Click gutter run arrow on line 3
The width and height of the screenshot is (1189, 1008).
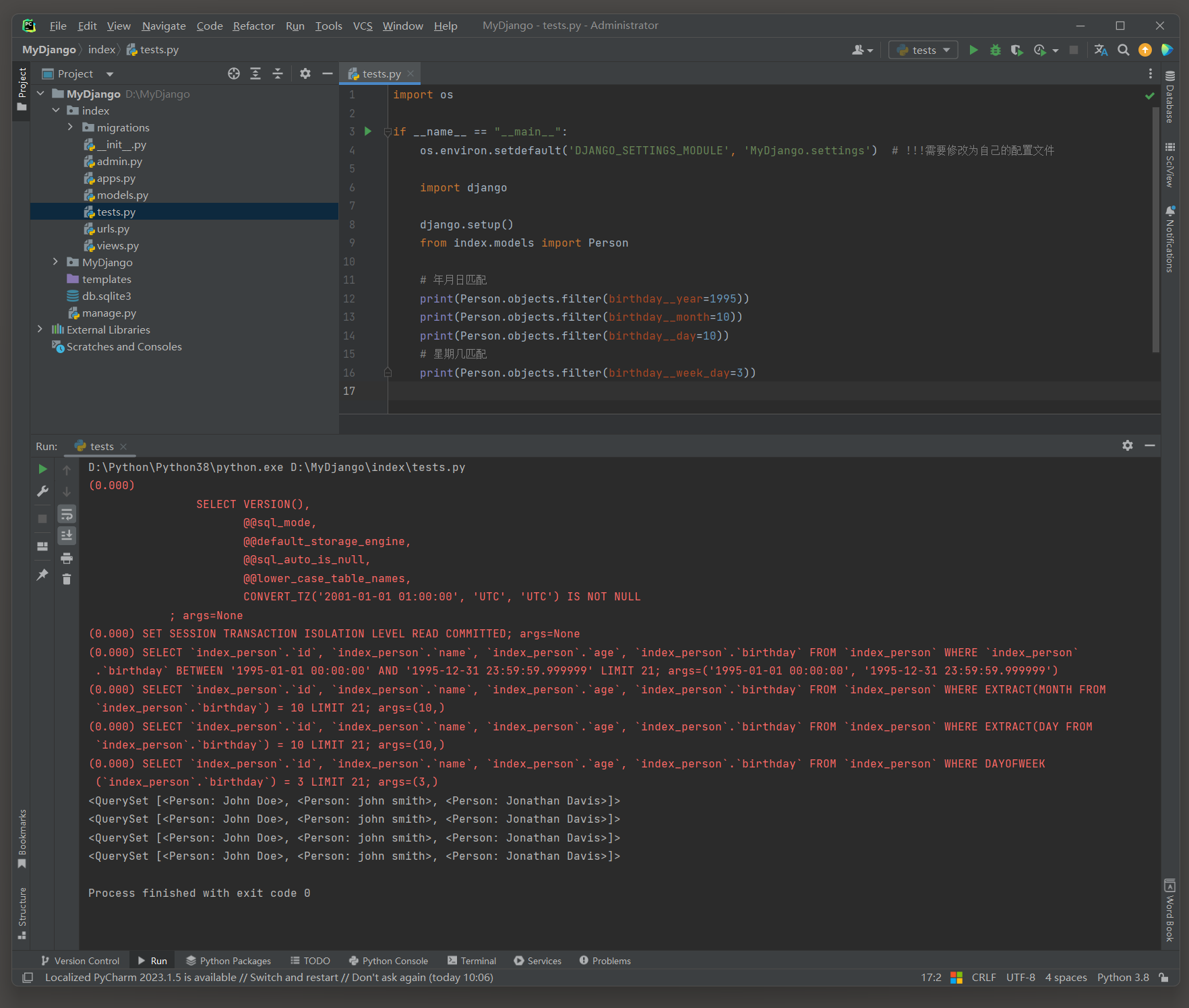pyautogui.click(x=368, y=131)
